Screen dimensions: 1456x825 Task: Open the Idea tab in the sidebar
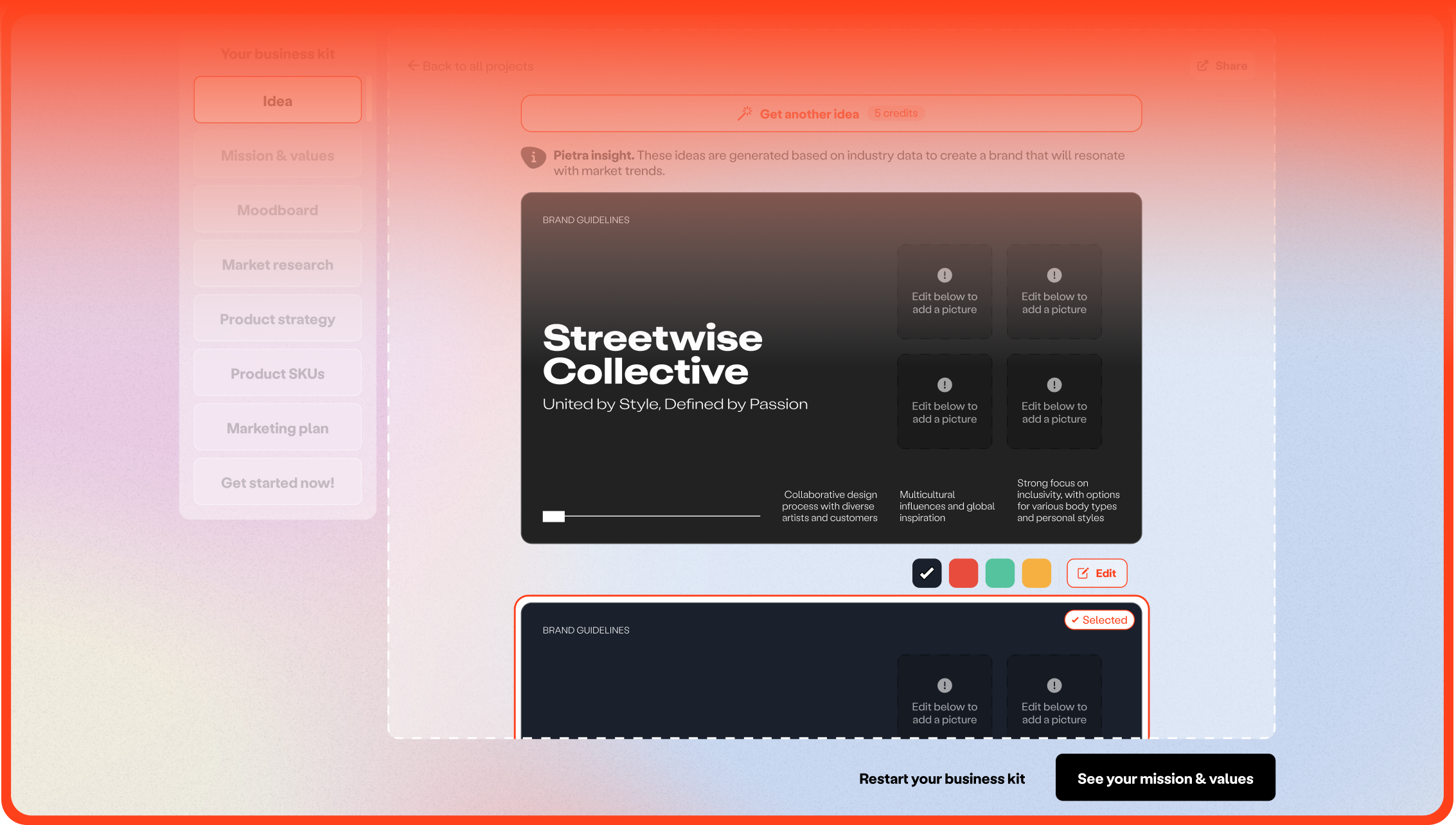(x=278, y=100)
